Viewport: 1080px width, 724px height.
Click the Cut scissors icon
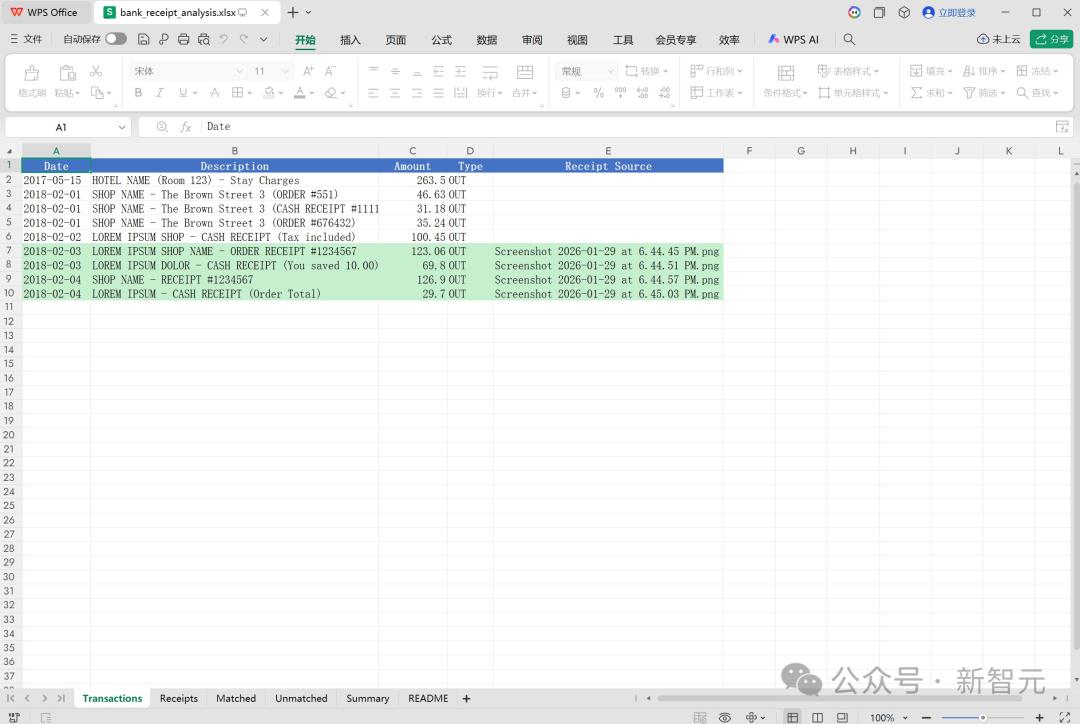pos(96,71)
